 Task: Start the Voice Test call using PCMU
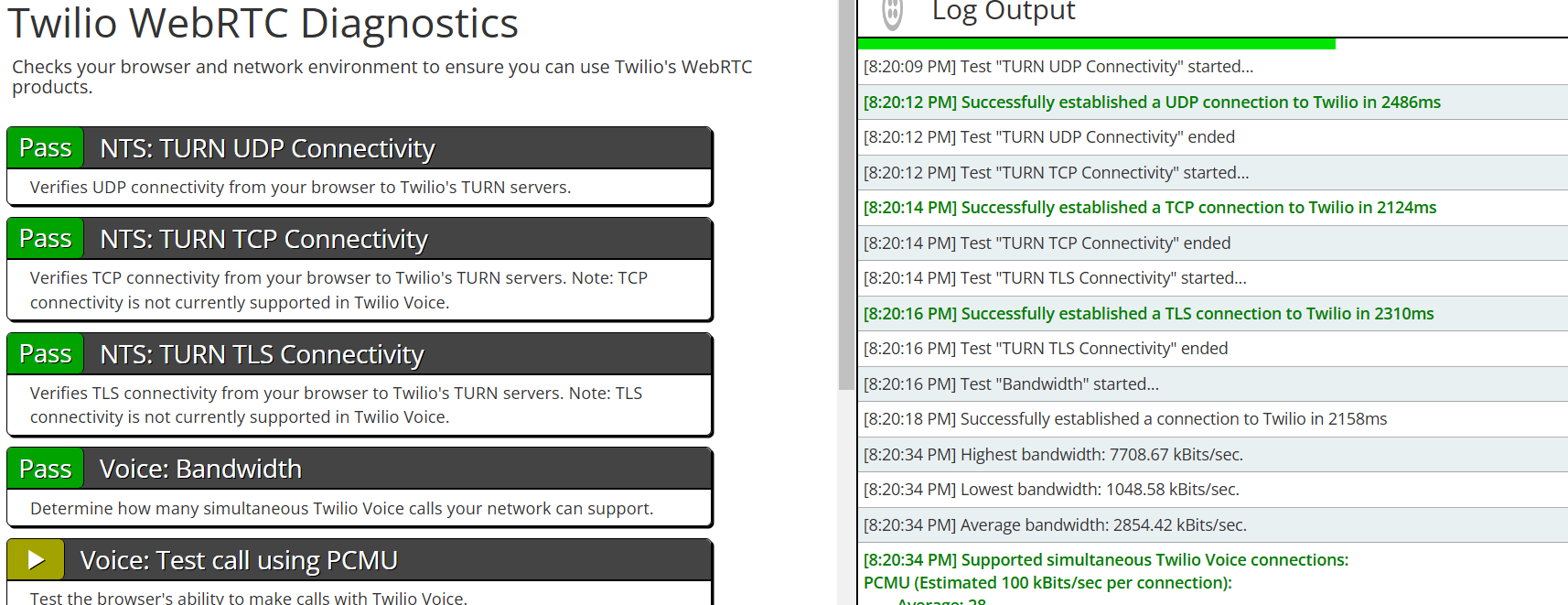(36, 560)
